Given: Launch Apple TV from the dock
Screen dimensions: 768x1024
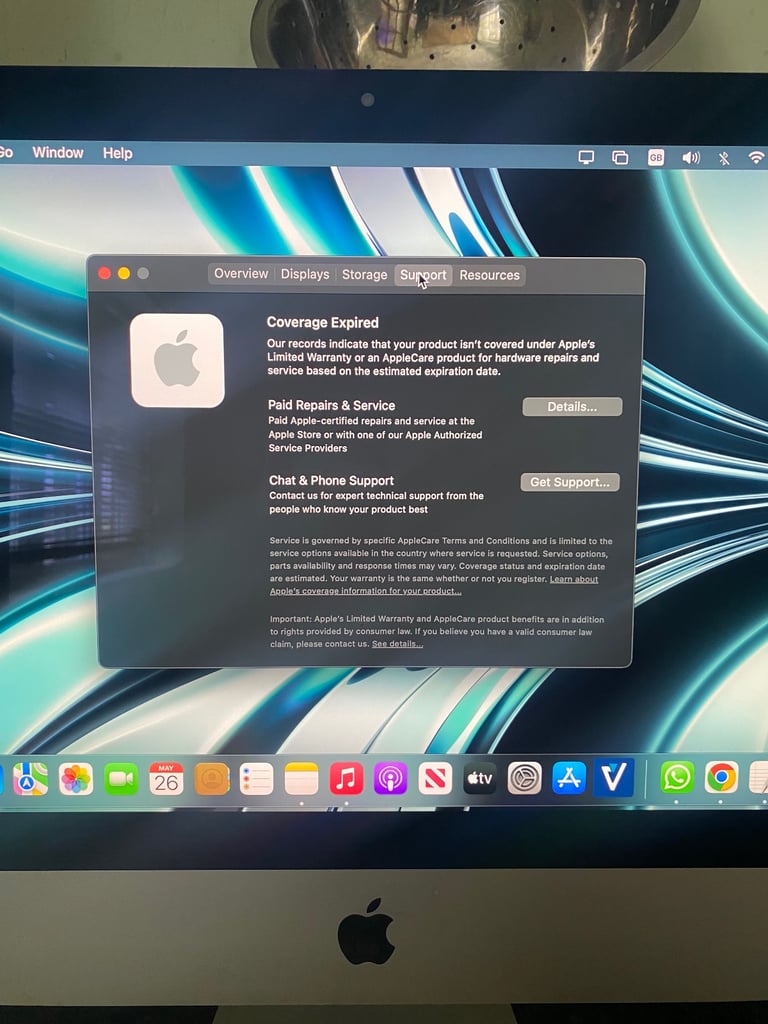Looking at the screenshot, I should point(479,778).
